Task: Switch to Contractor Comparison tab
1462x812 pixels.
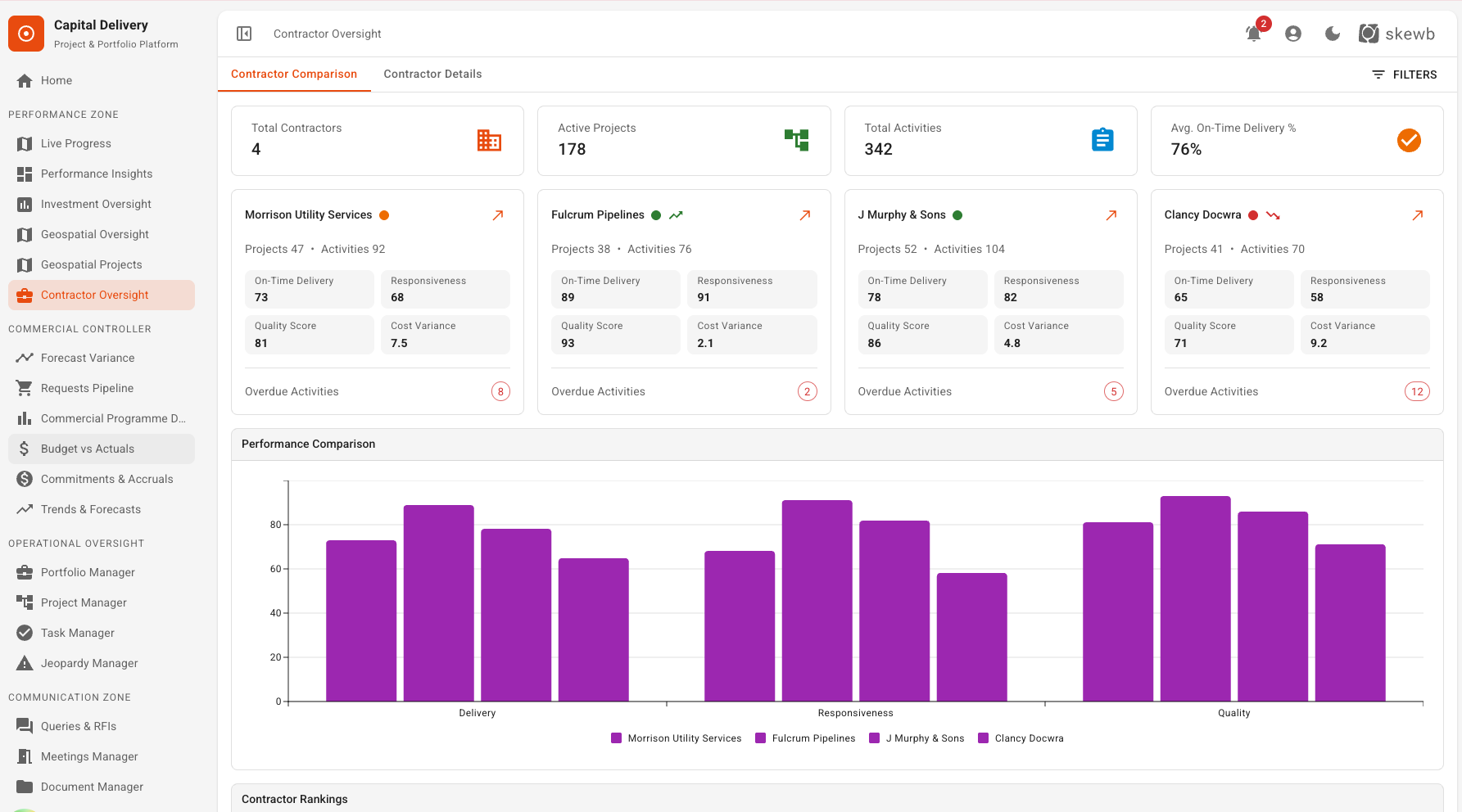Action: (x=294, y=74)
